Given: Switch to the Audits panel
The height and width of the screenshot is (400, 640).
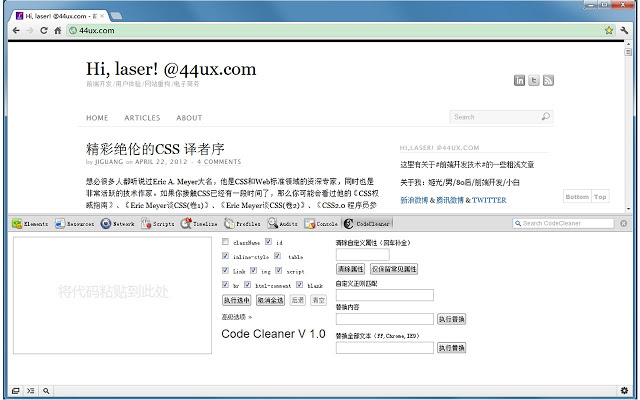Looking at the screenshot, I should pos(282,224).
